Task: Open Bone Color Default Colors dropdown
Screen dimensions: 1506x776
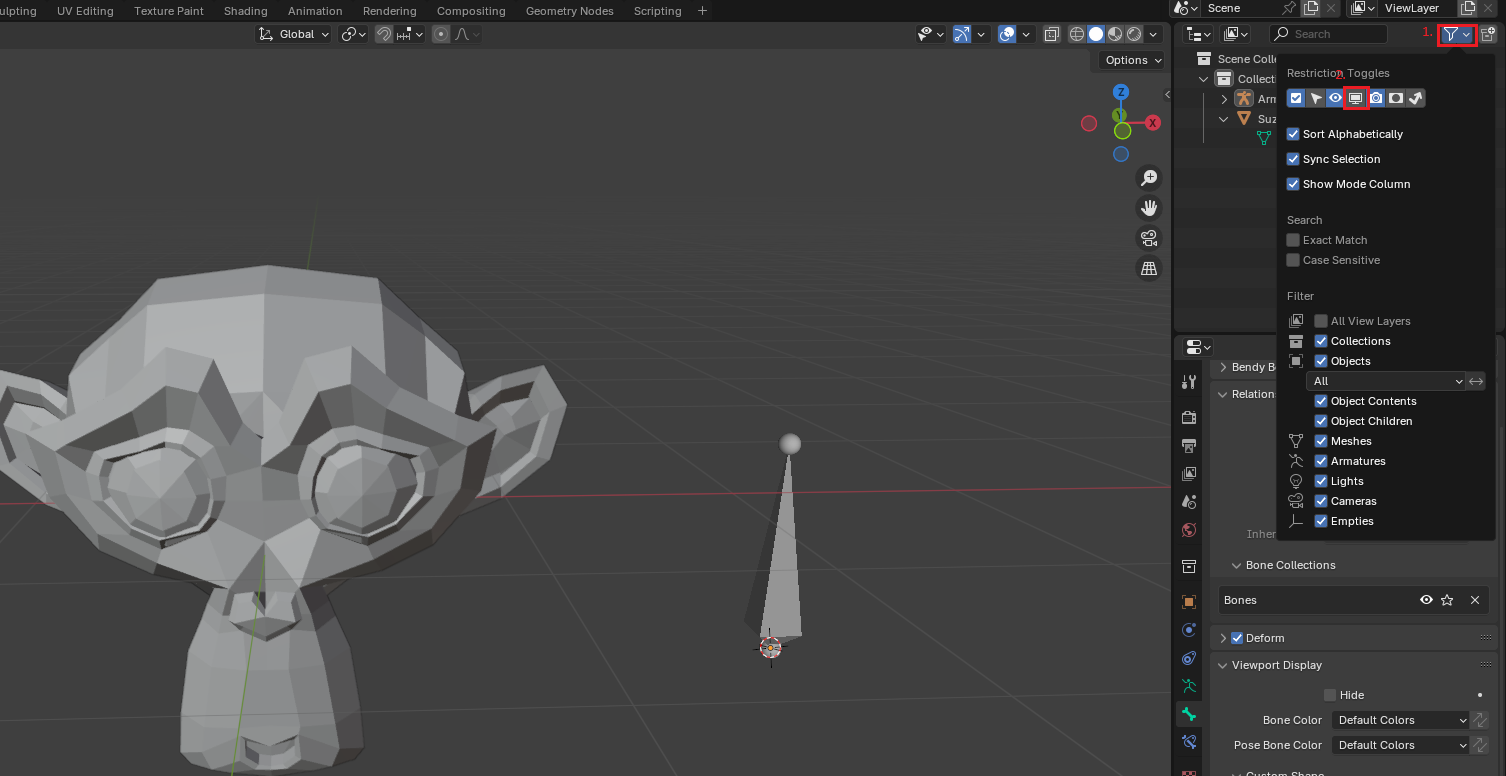Action: coord(1399,720)
